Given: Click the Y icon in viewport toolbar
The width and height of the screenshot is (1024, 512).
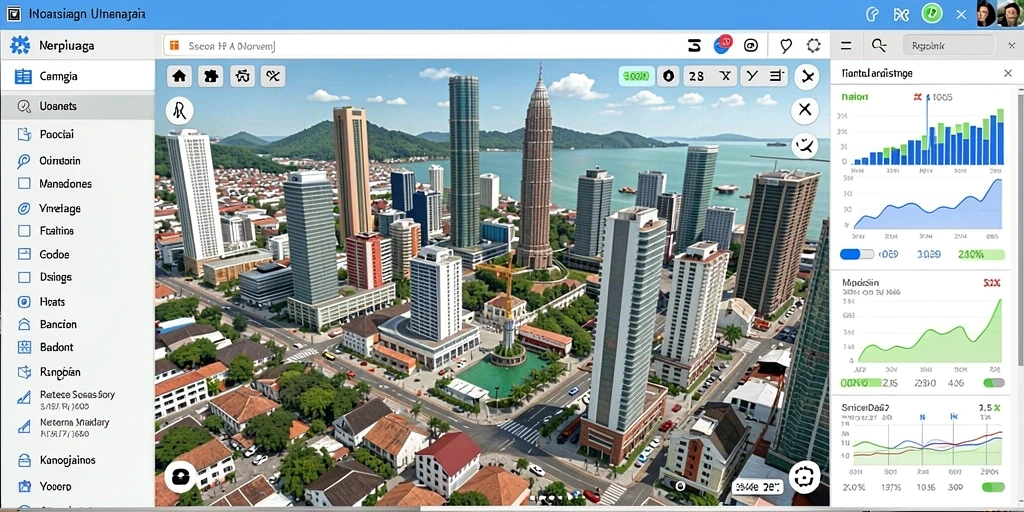Looking at the screenshot, I should click(752, 76).
